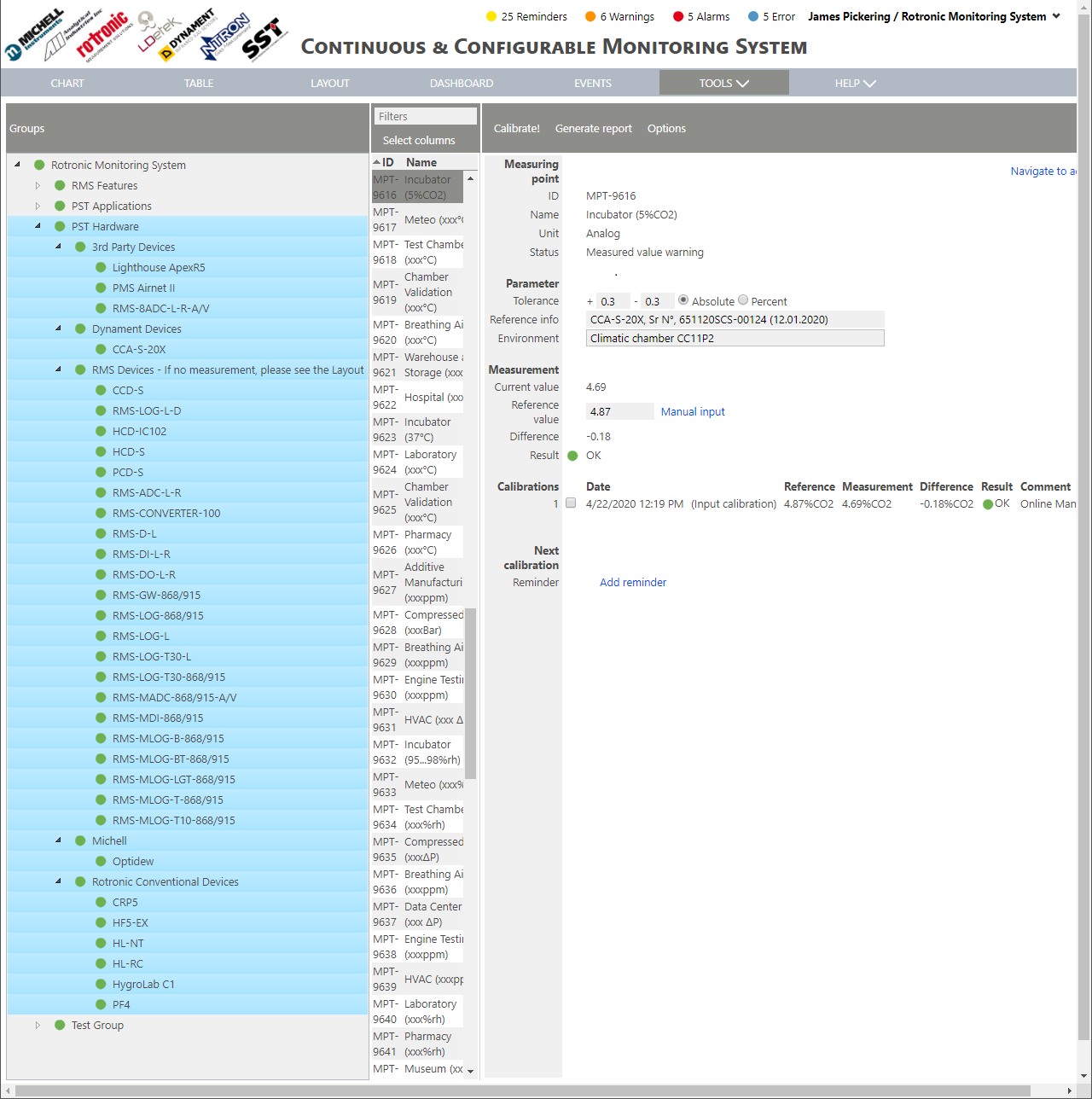Click green status dot next to Optidew
Viewport: 1092px width, 1099px height.
pyautogui.click(x=101, y=861)
